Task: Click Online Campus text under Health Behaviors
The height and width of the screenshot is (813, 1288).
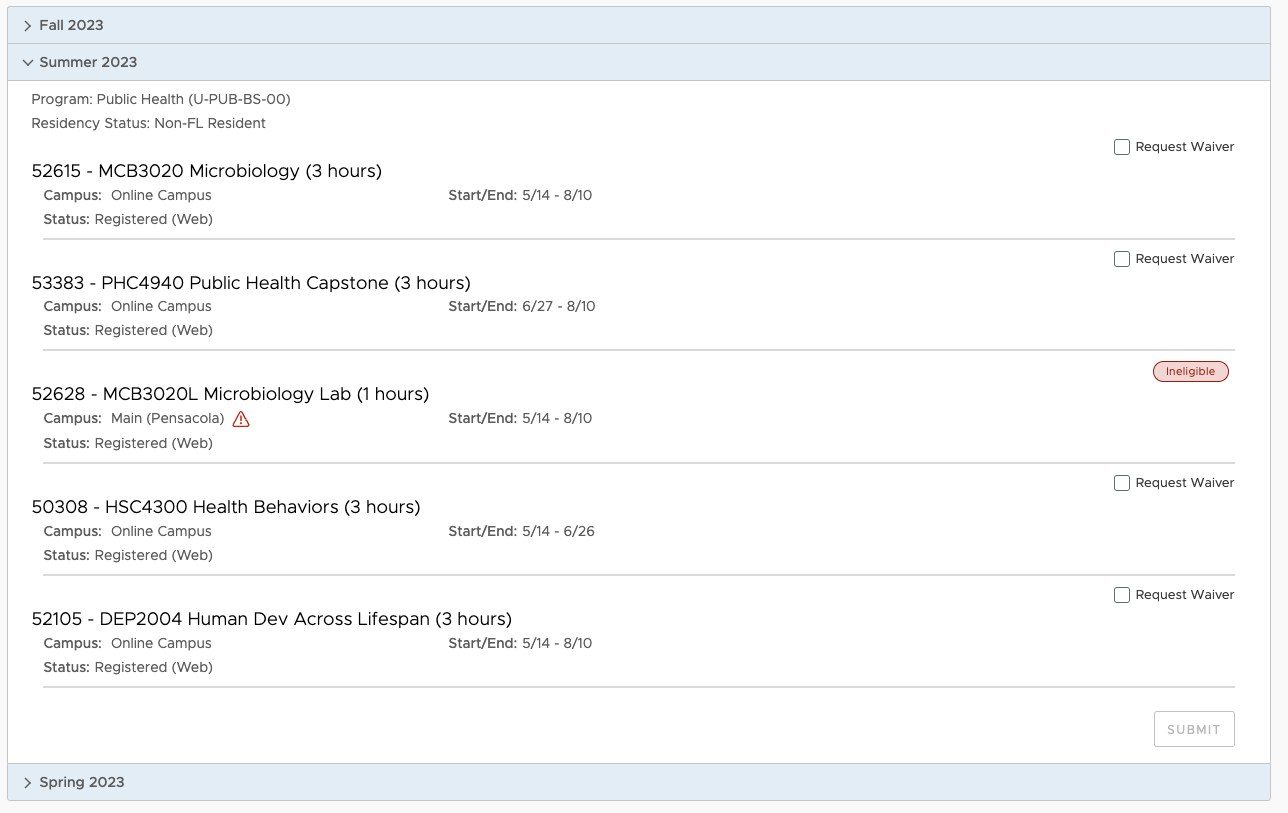Action: pyautogui.click(x=161, y=531)
